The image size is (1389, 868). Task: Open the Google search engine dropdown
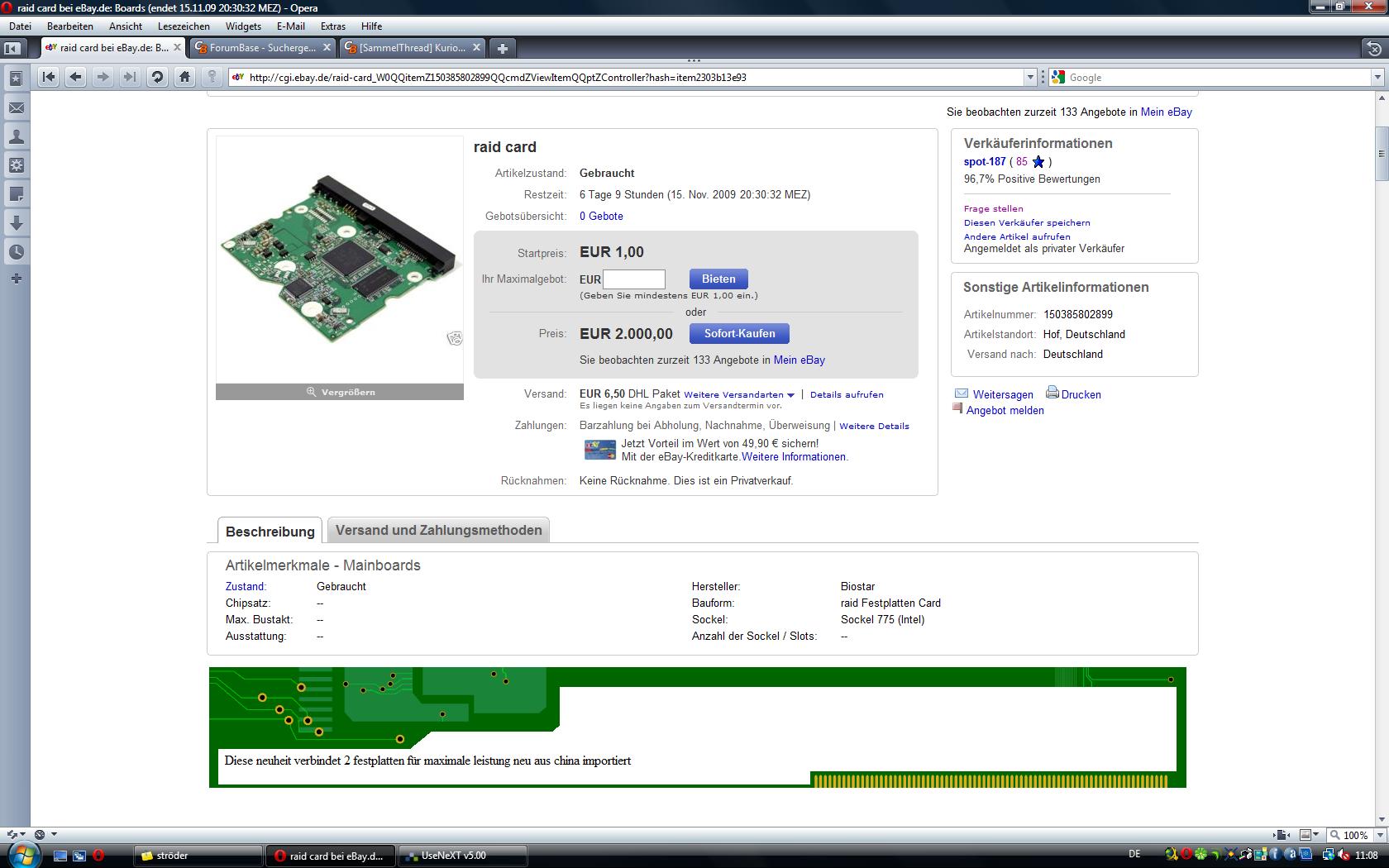pyautogui.click(x=1377, y=77)
